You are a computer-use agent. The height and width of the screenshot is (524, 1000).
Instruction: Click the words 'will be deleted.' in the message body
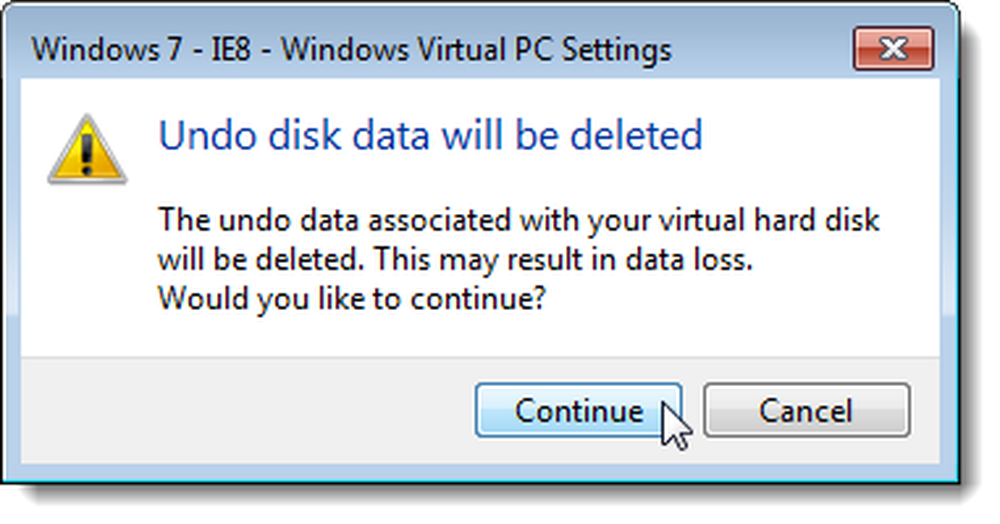261,259
